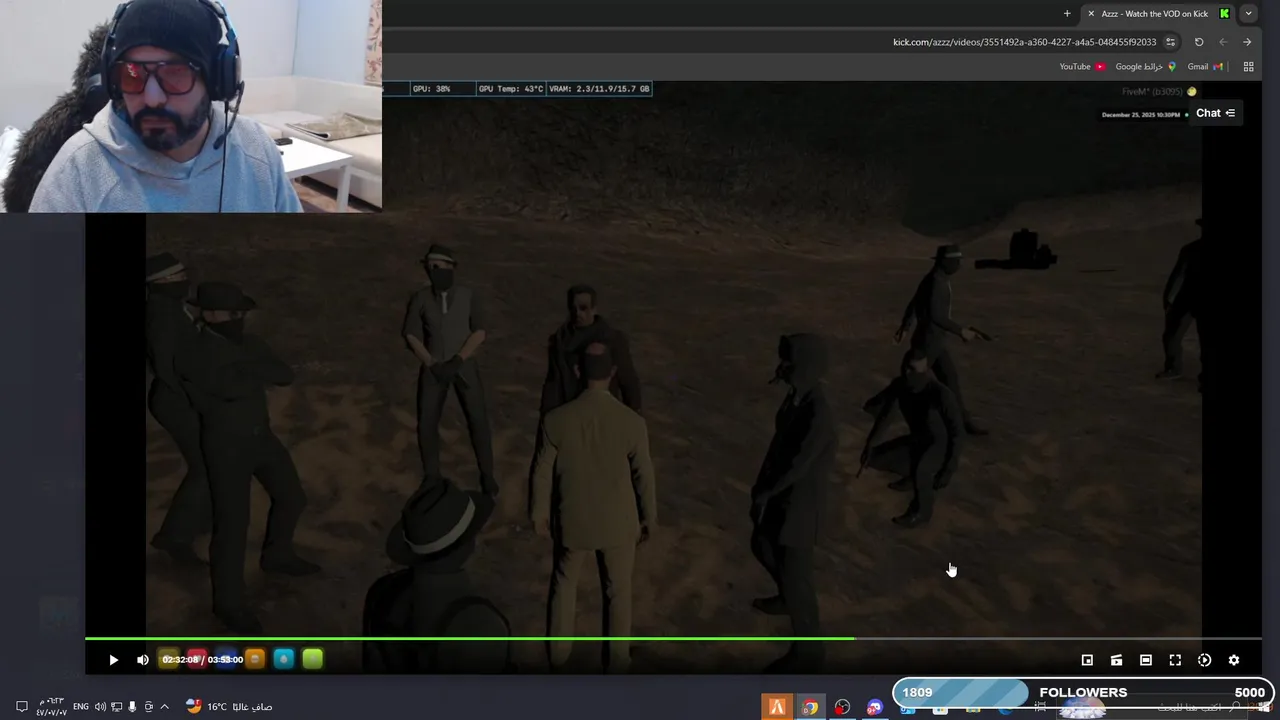
Task: Toggle theater mode in the player
Action: tap(1146, 660)
